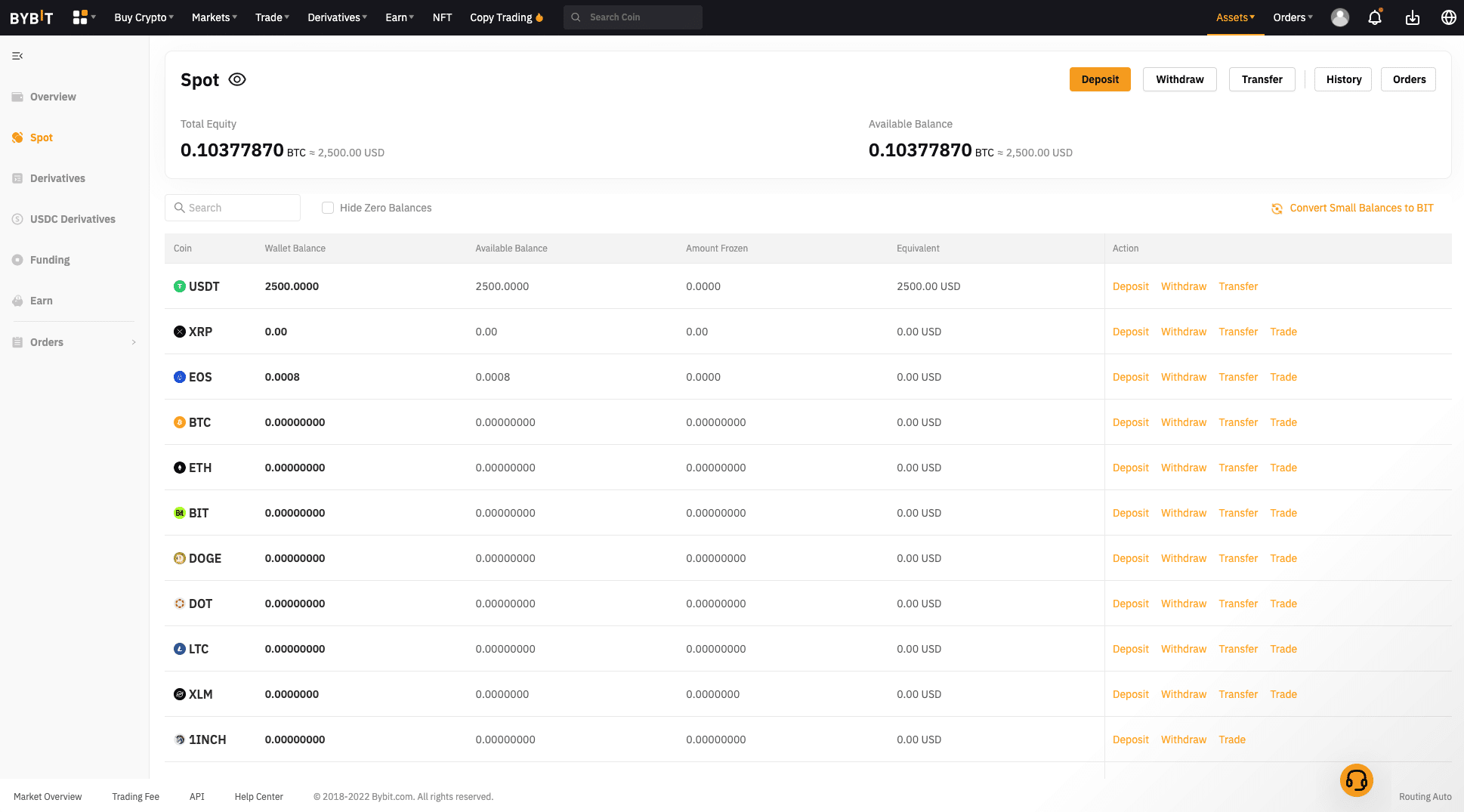Click the Funding icon in sidebar

tap(17, 260)
